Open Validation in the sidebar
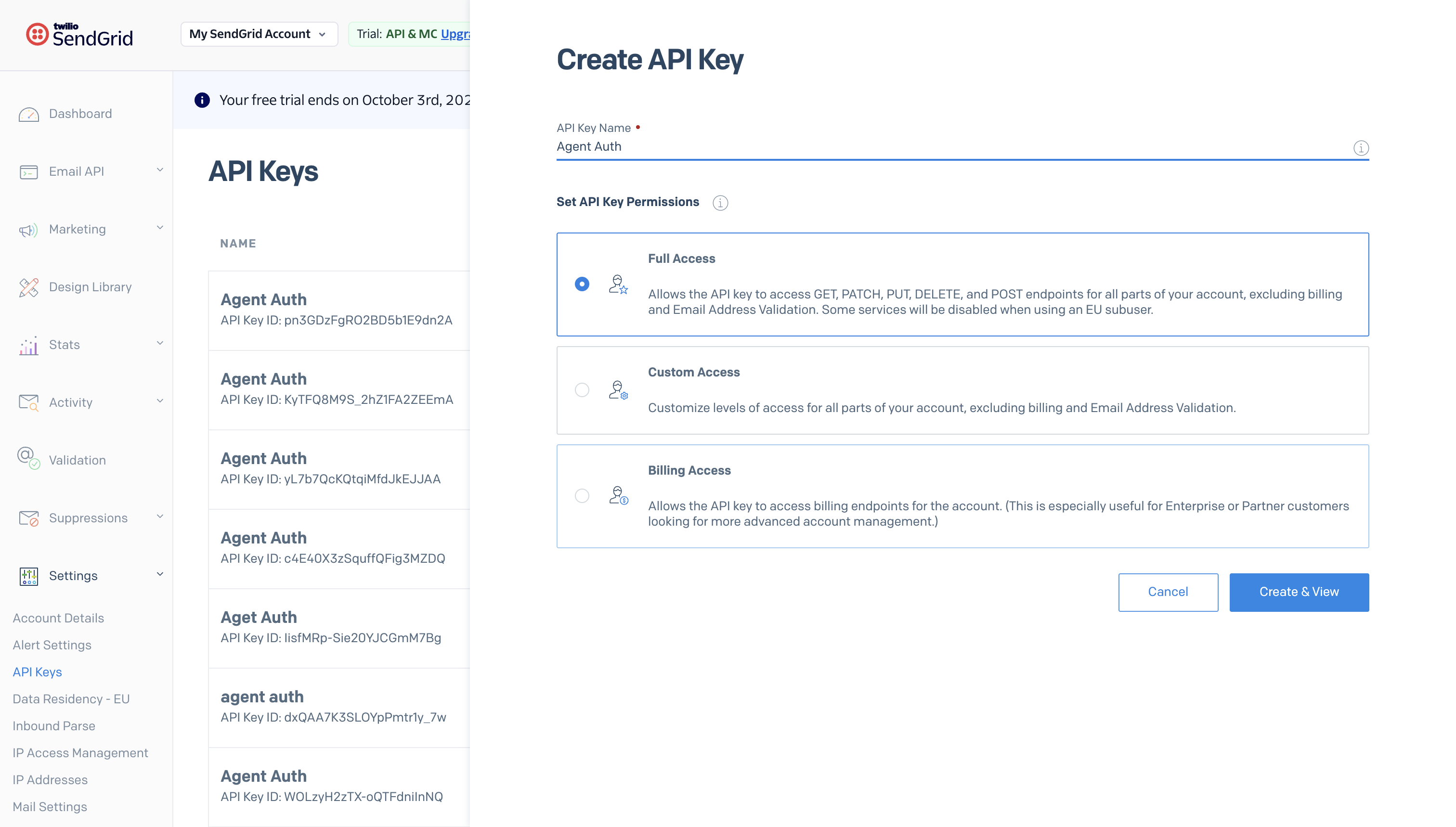Viewport: 1456px width, 827px height. pyautogui.click(x=77, y=460)
